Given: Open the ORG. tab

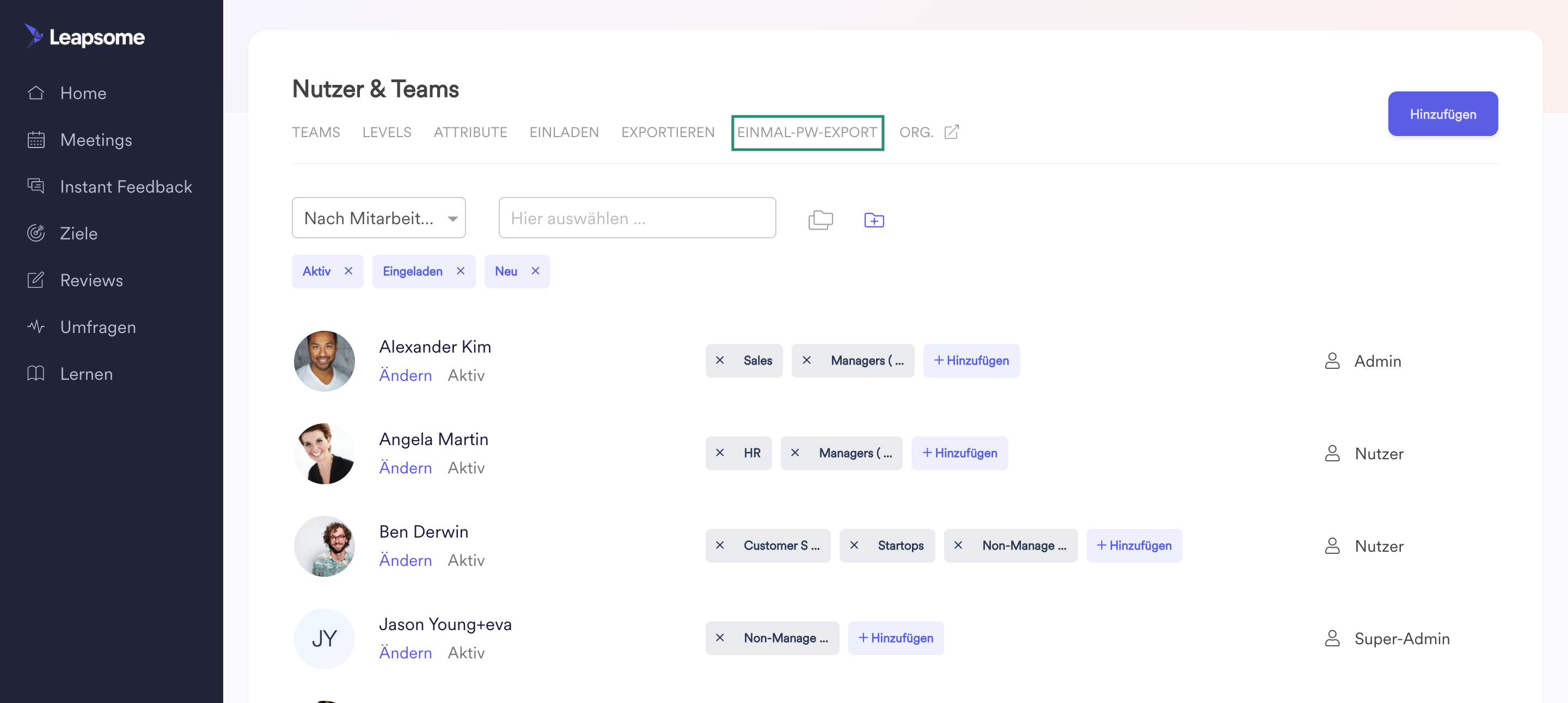Looking at the screenshot, I should click(916, 132).
